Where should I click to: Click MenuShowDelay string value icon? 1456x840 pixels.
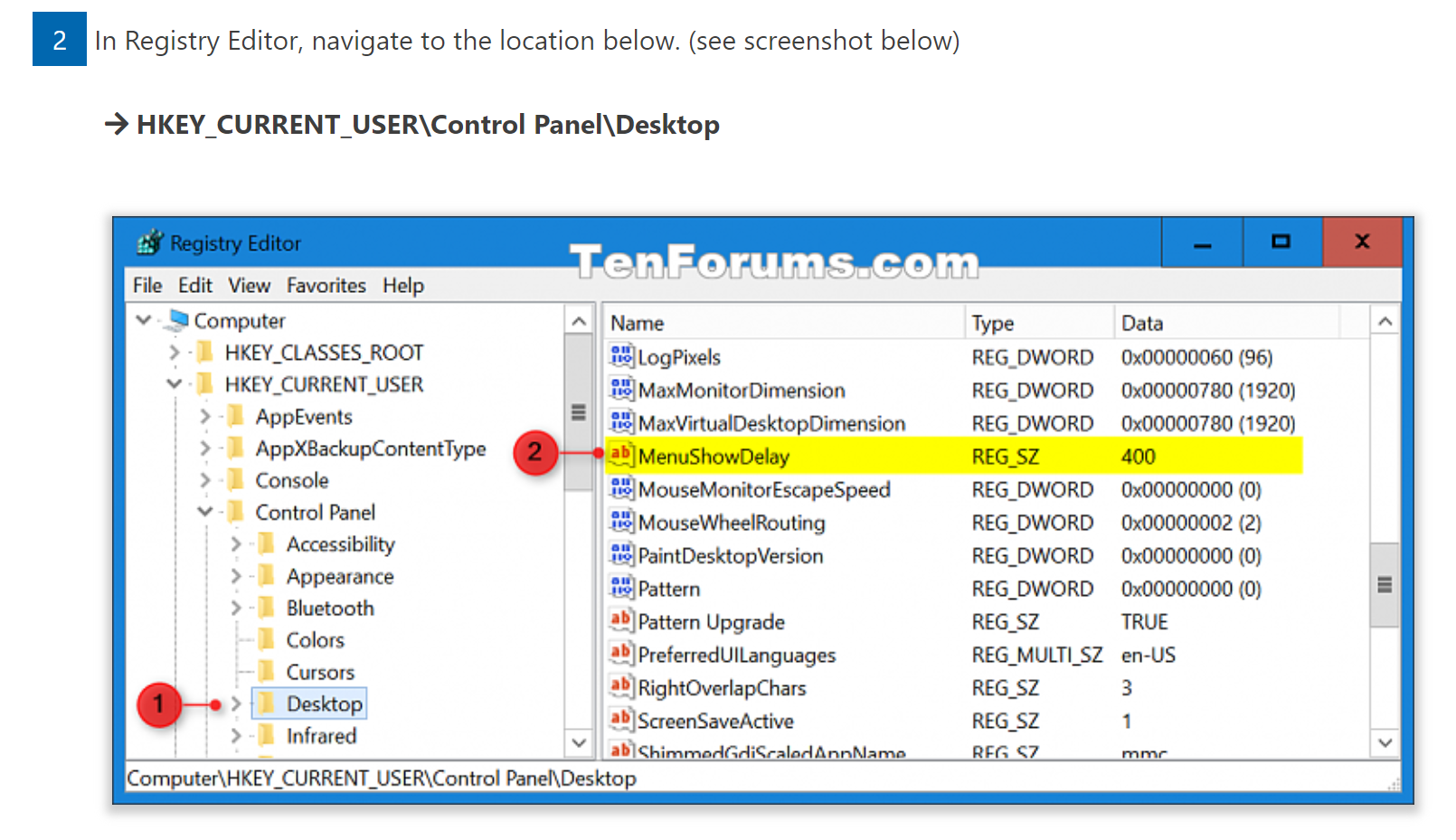pos(621,455)
